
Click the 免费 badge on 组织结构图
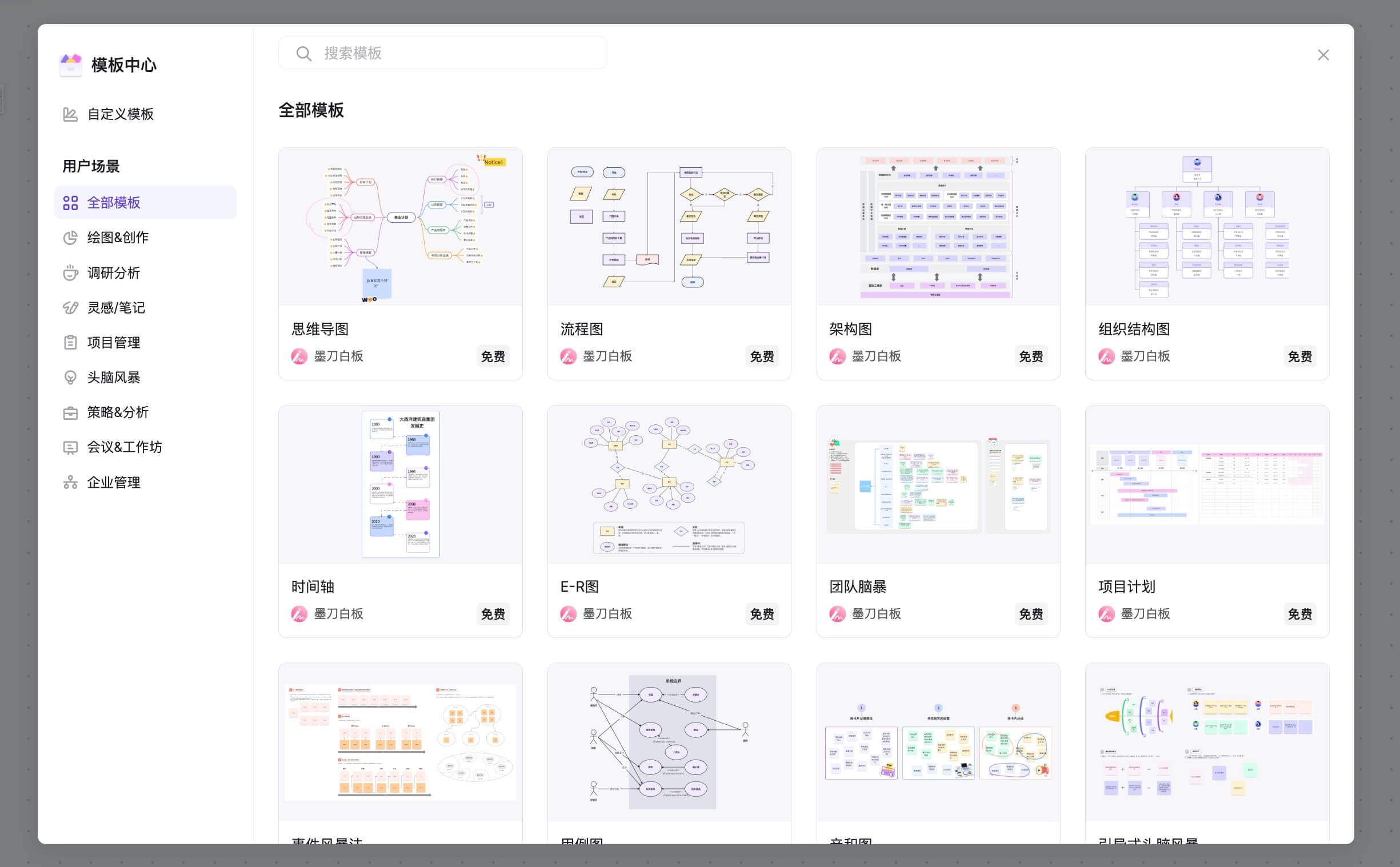pos(1299,356)
